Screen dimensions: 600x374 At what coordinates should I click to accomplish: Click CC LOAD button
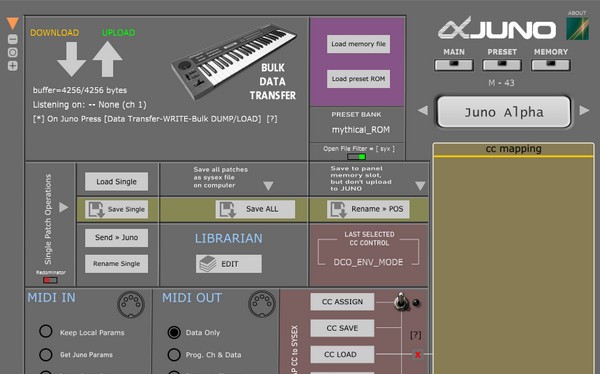342,354
